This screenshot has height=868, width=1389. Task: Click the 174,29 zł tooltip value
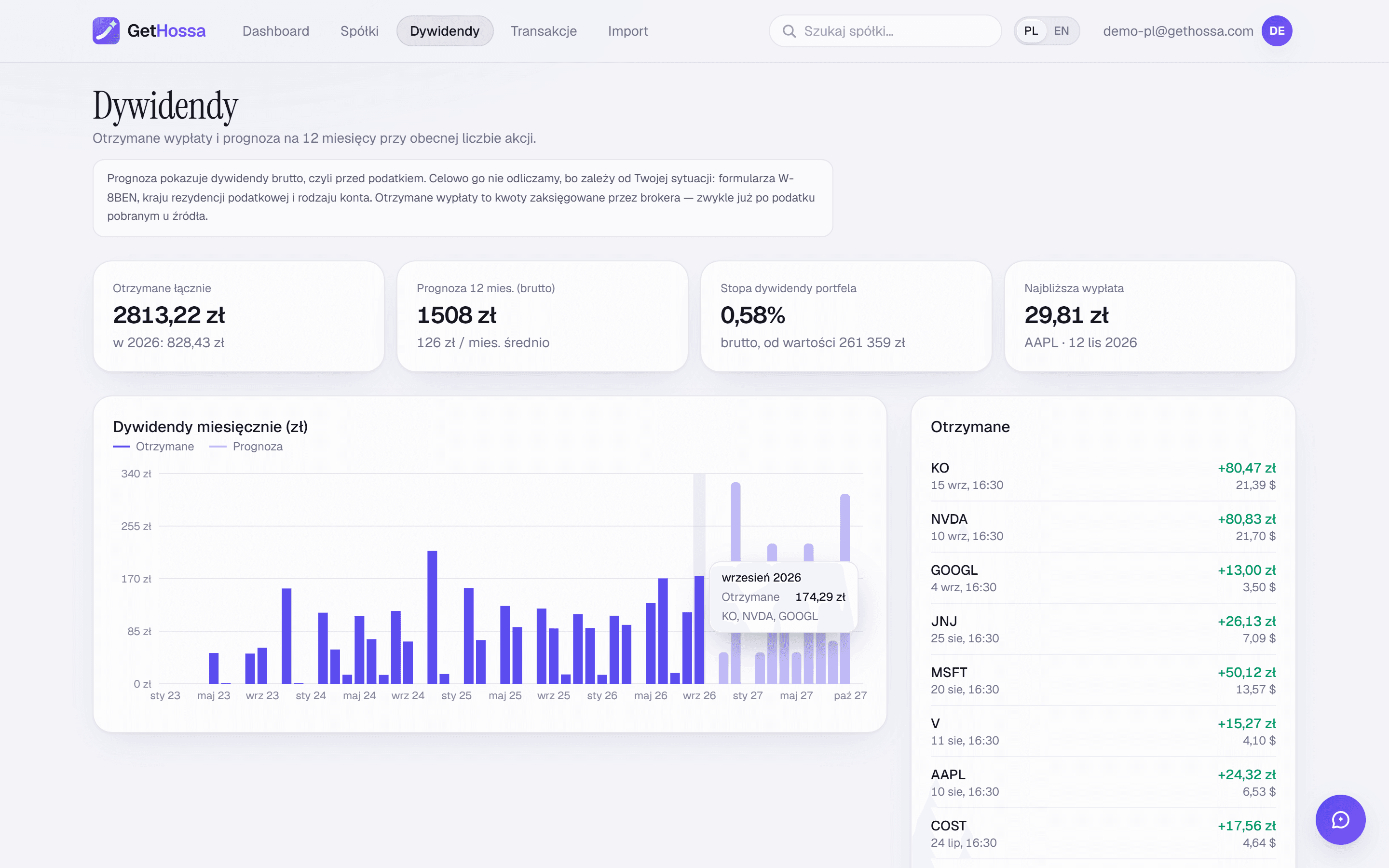pyautogui.click(x=820, y=597)
